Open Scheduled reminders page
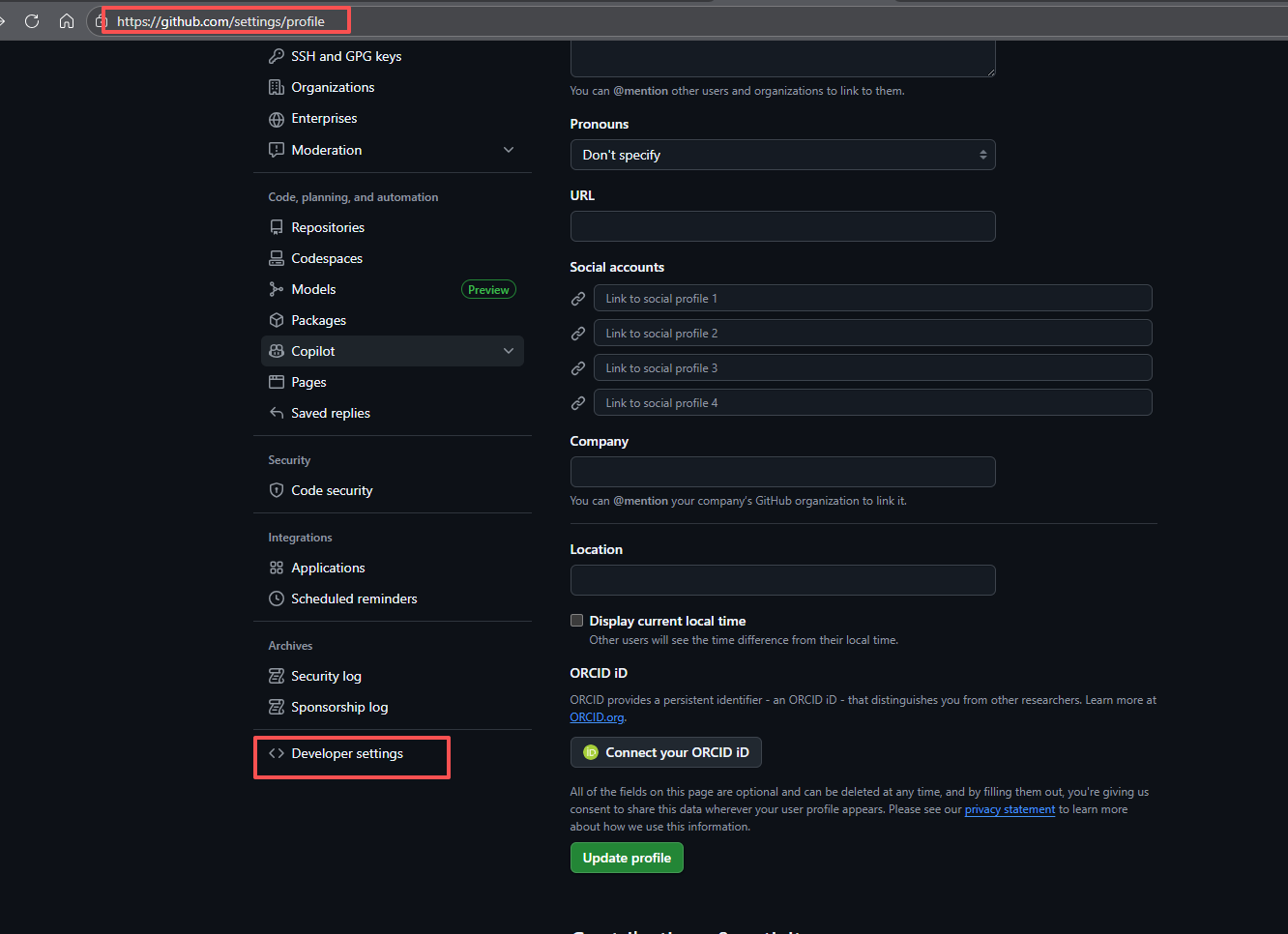The height and width of the screenshot is (934, 1288). pos(354,598)
